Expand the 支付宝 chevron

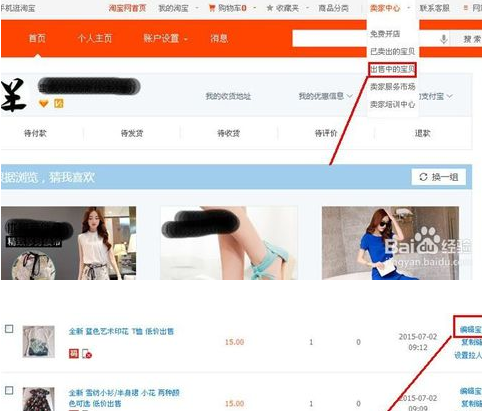[x=449, y=96]
